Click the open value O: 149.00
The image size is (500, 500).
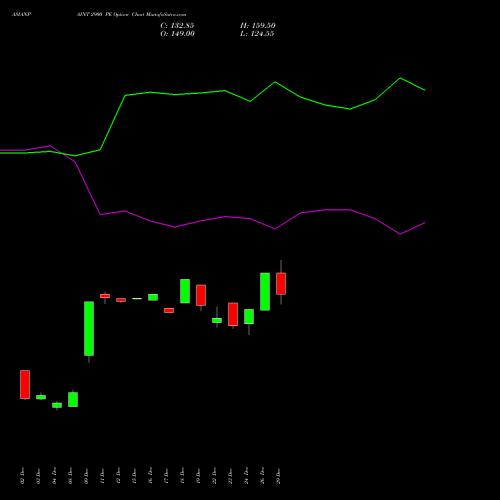tap(177, 34)
